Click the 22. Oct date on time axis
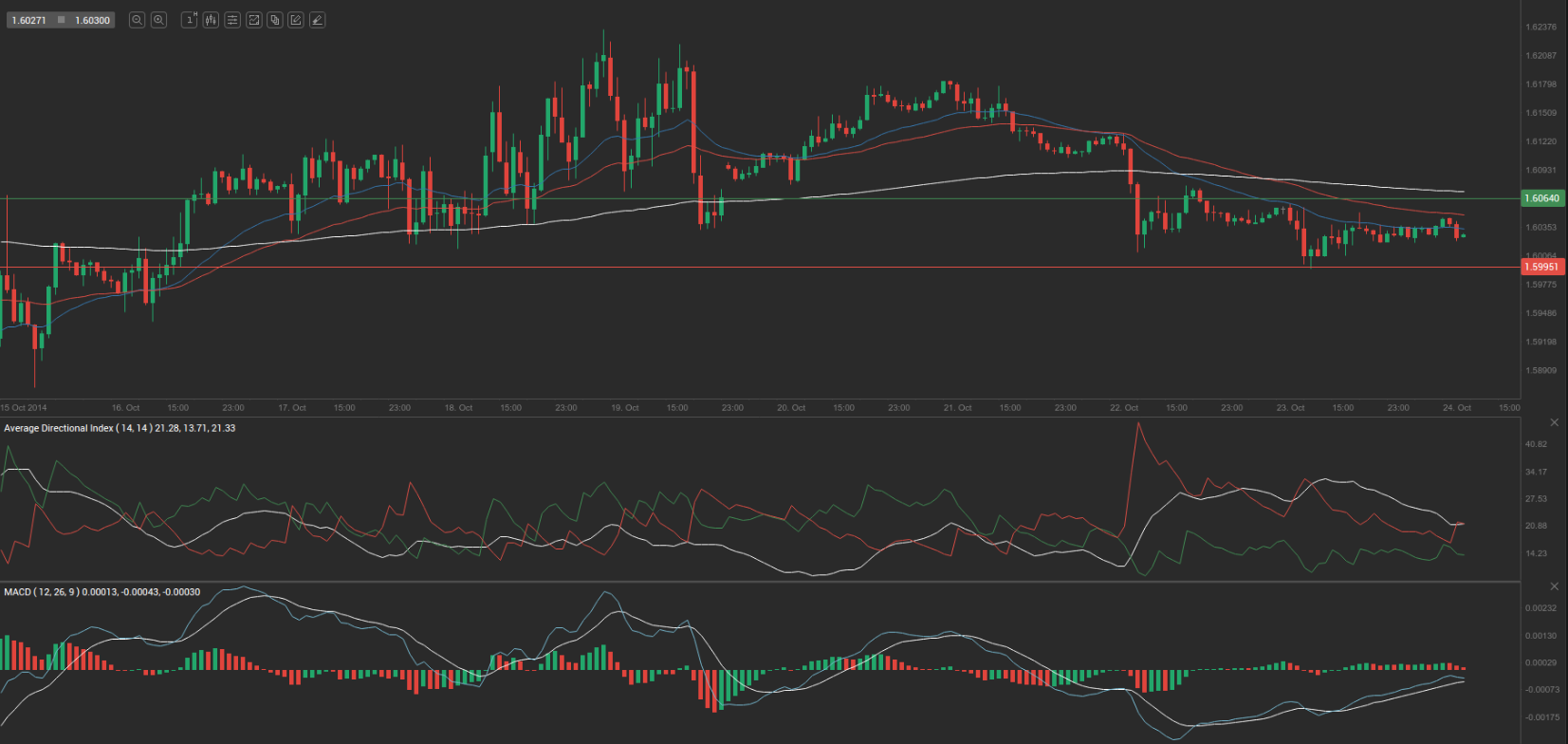This screenshot has width=1568, height=744. tap(1123, 408)
